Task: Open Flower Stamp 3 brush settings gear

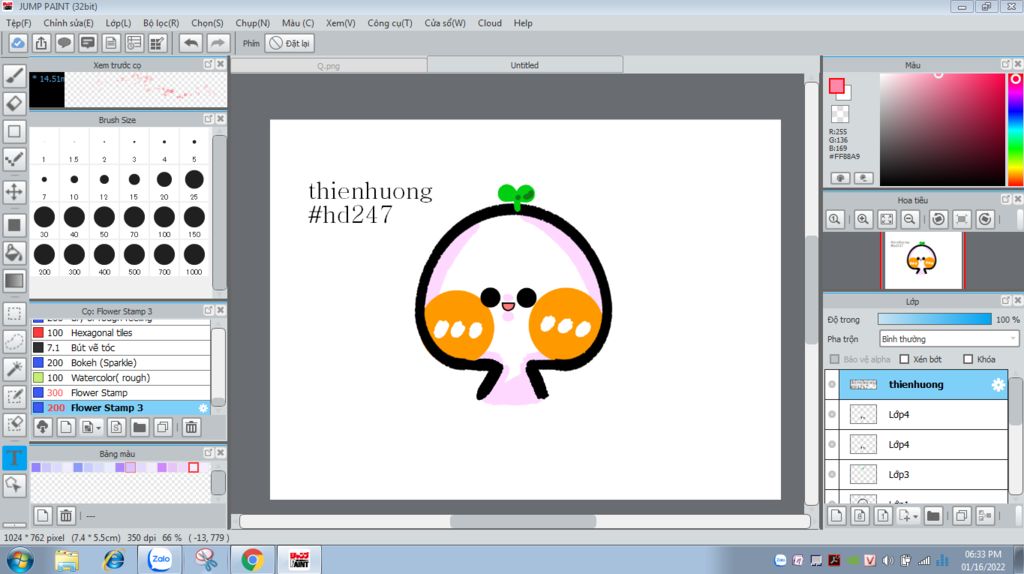Action: coord(203,407)
